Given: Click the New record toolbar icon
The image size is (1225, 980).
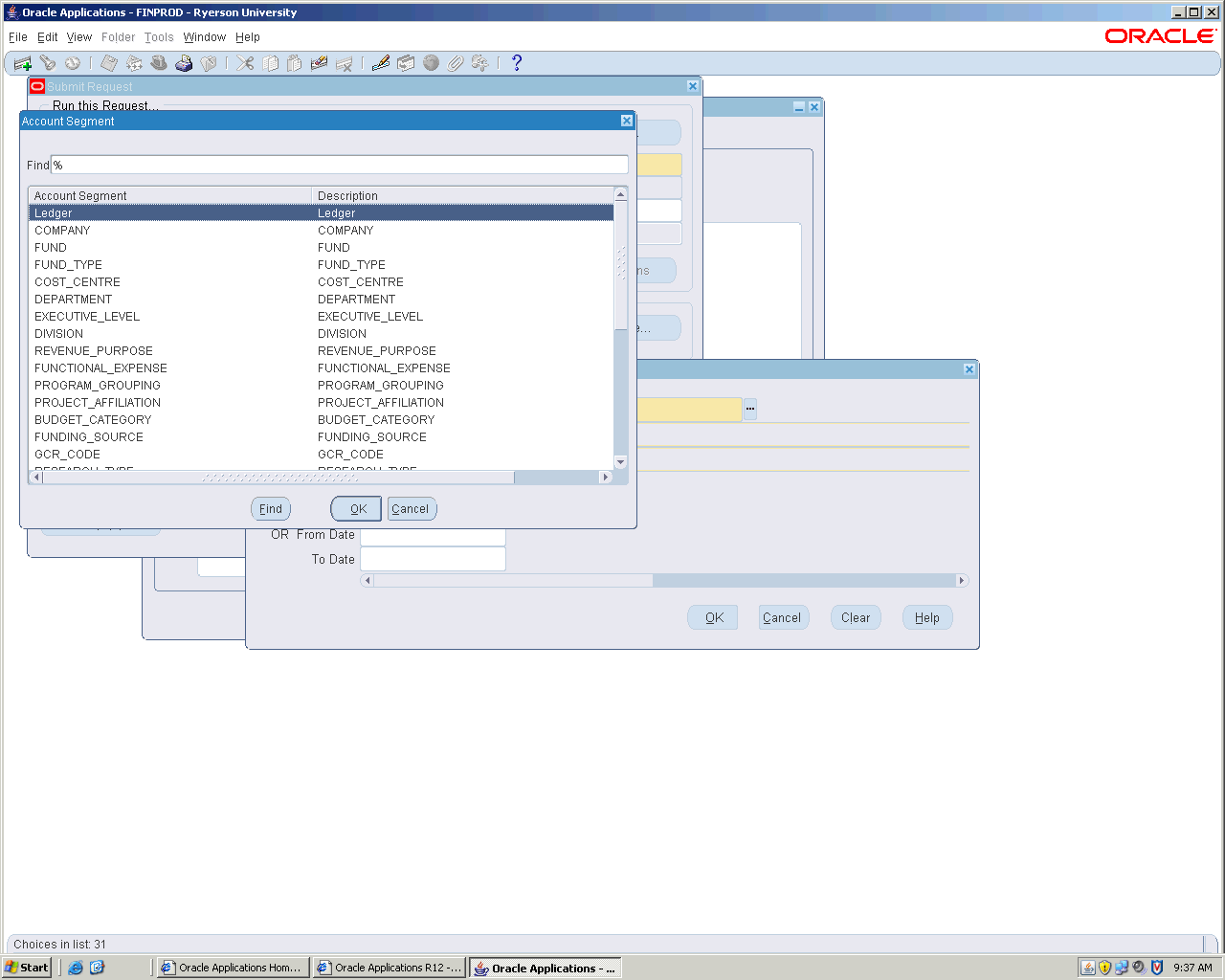Looking at the screenshot, I should coord(23,63).
